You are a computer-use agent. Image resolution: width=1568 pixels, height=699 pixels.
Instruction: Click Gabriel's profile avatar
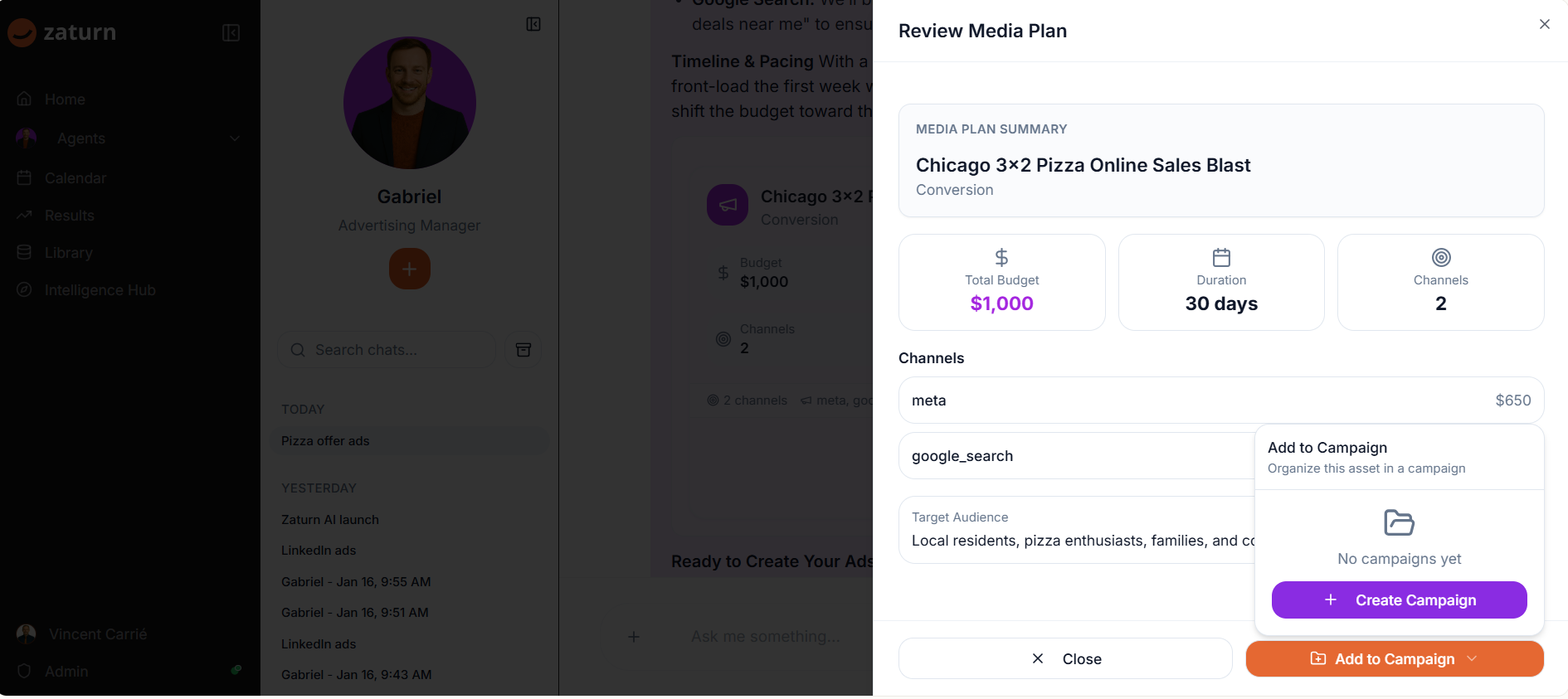pyautogui.click(x=409, y=103)
